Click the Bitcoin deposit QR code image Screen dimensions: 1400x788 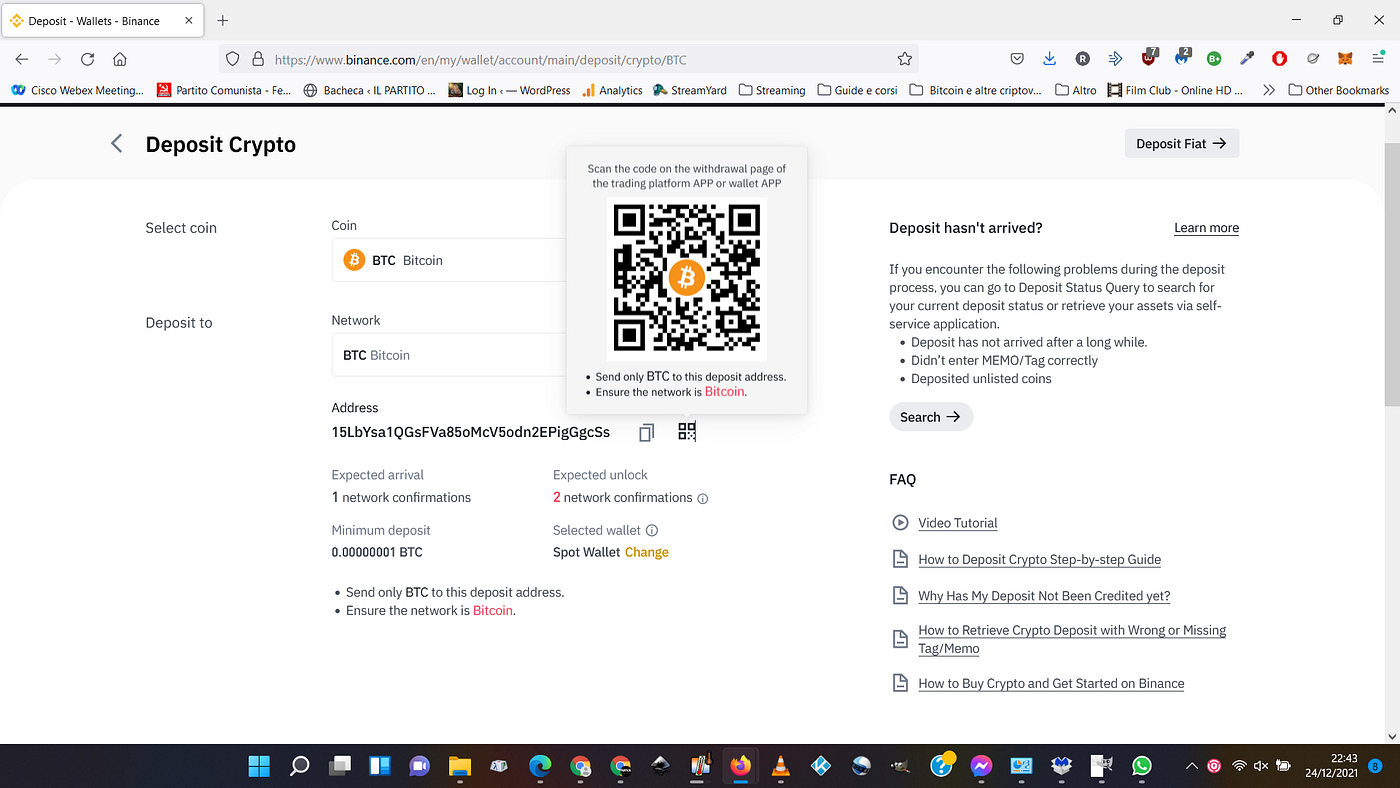point(687,278)
